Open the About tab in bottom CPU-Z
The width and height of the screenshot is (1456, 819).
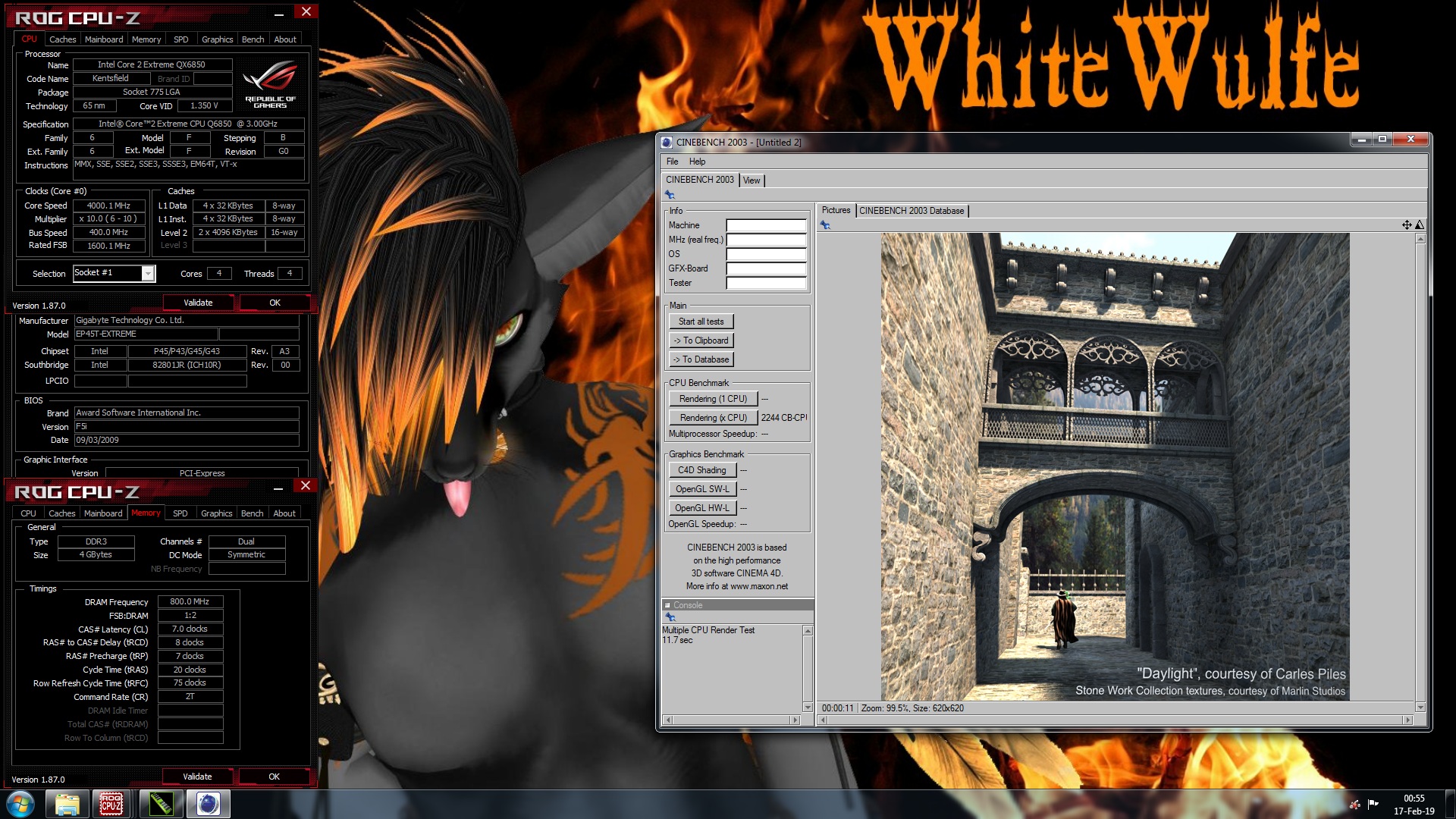click(x=284, y=513)
